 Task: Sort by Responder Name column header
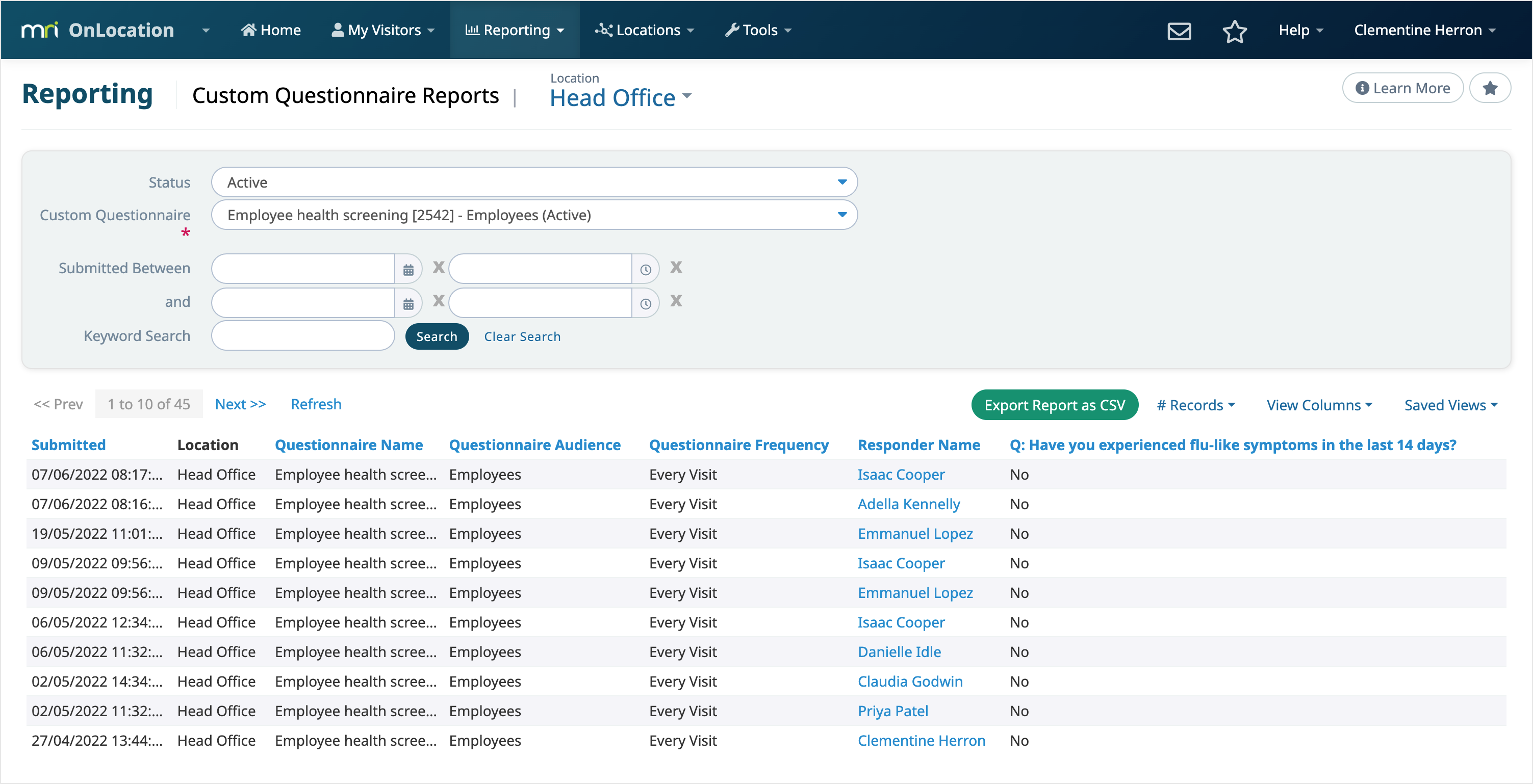pos(918,445)
